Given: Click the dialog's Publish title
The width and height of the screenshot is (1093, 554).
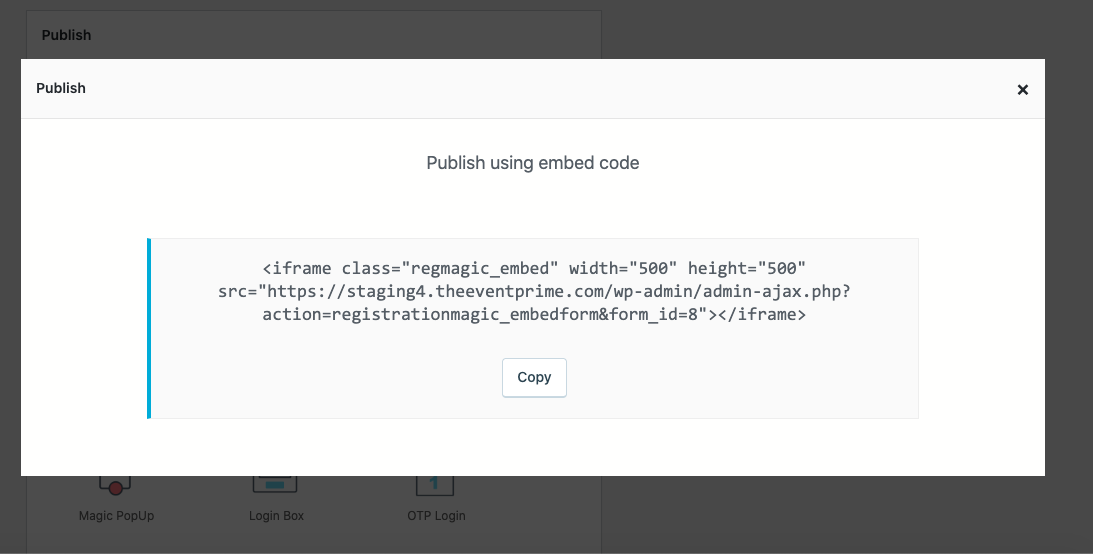Looking at the screenshot, I should (x=61, y=88).
